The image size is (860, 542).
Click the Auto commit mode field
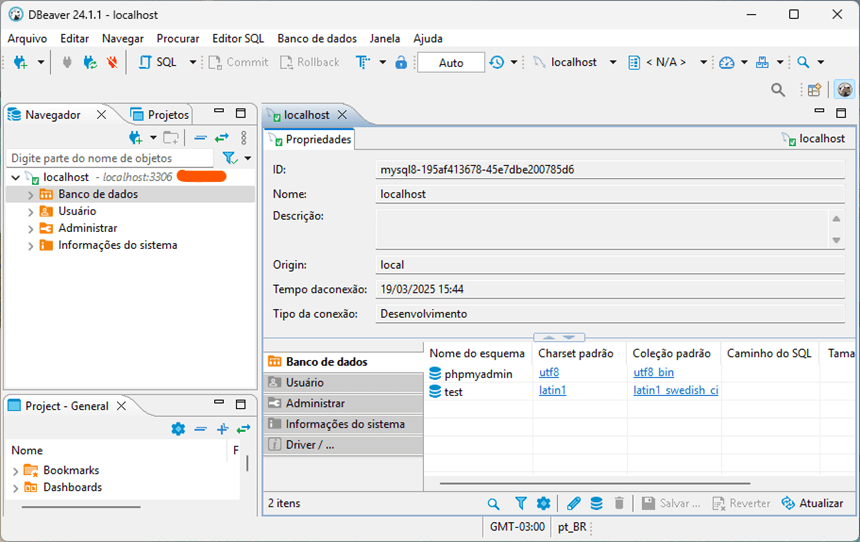tap(451, 63)
